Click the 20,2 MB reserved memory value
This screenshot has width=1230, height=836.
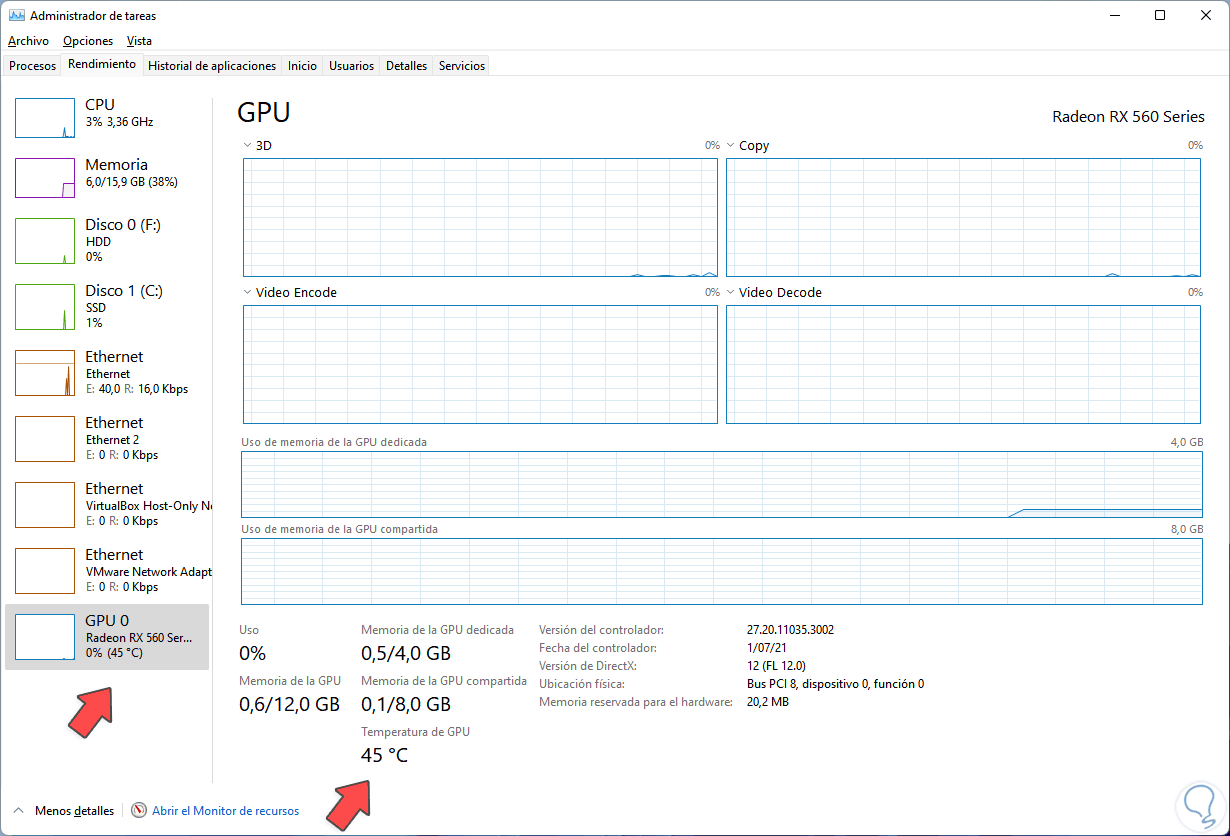(x=768, y=702)
